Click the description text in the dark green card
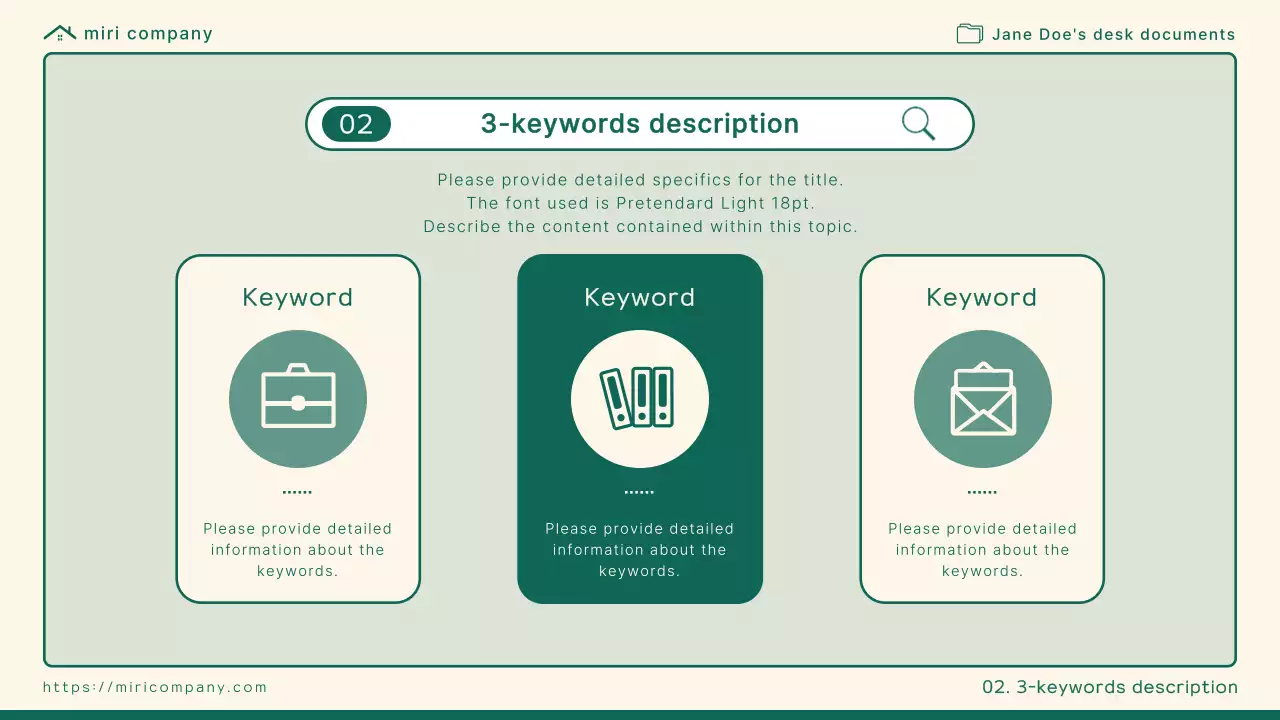The height and width of the screenshot is (720, 1280). click(x=640, y=549)
